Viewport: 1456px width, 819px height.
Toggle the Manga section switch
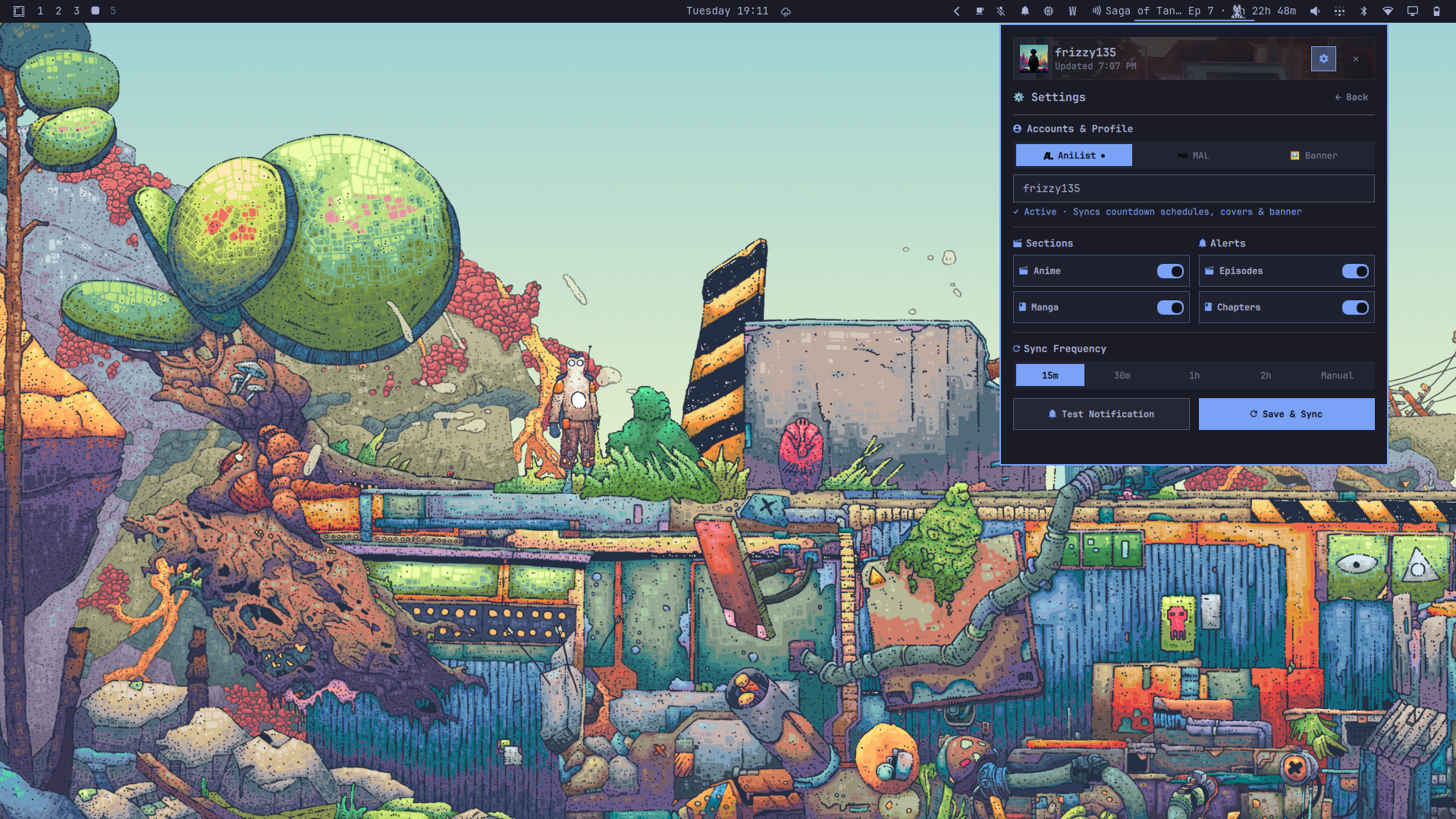(1170, 307)
